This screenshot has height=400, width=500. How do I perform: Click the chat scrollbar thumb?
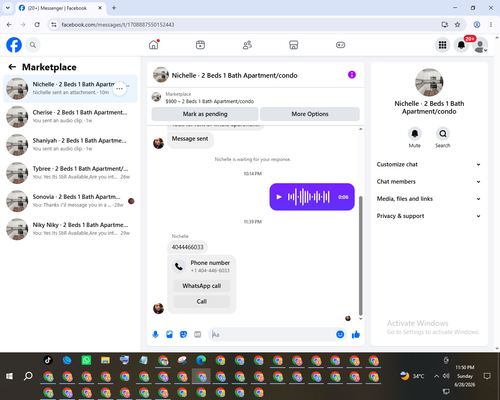tap(360, 256)
